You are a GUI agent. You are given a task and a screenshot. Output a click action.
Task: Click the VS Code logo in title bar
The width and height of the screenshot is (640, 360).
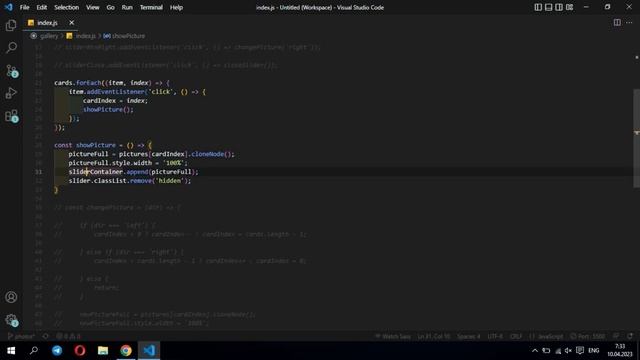(8, 7)
